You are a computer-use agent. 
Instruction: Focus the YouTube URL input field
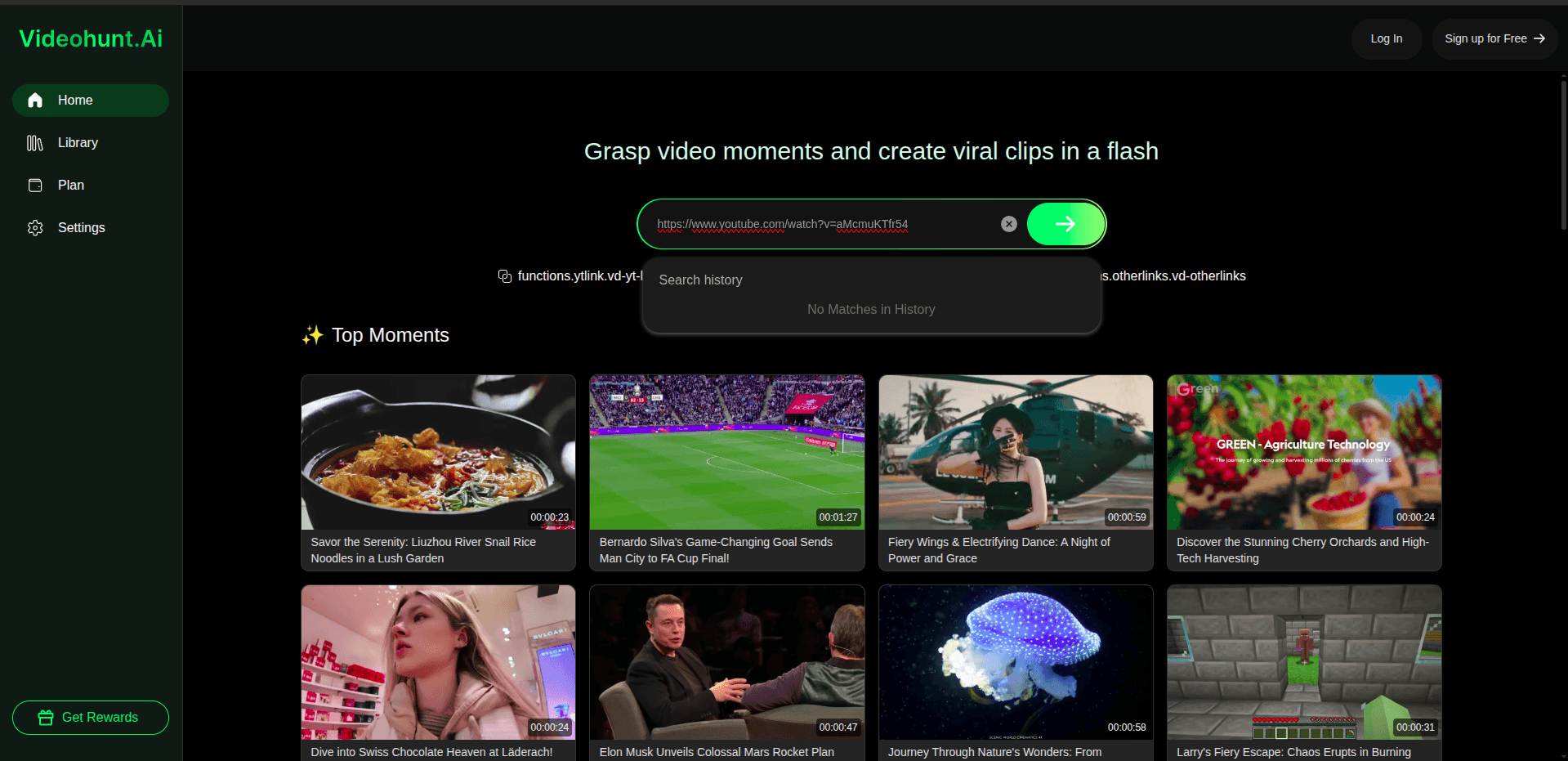coord(824,224)
